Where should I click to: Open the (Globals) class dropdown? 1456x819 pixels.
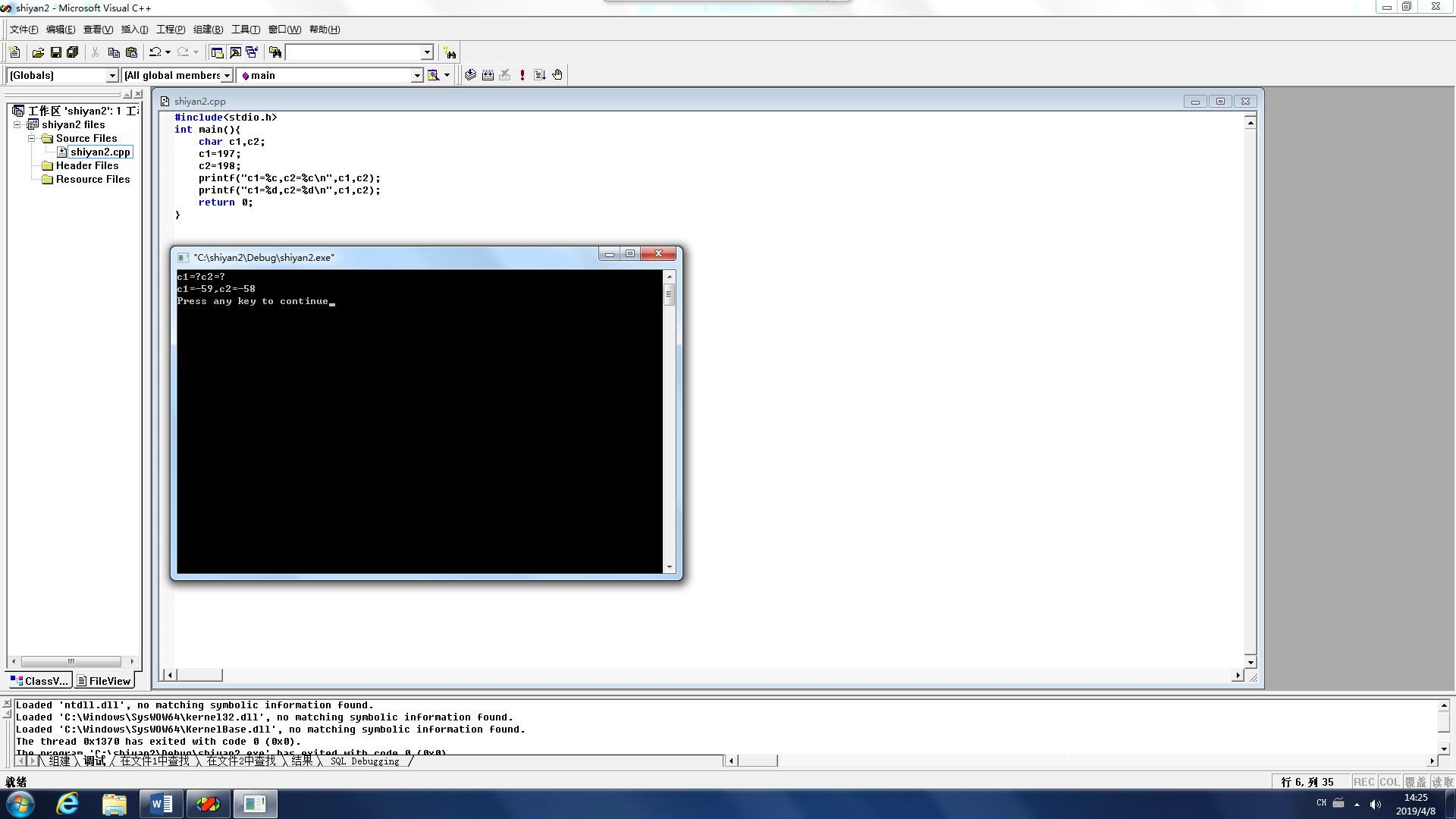pos(112,75)
